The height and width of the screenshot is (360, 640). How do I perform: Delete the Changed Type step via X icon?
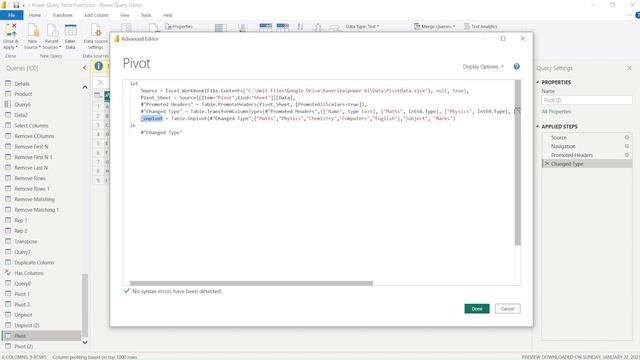coord(547,164)
